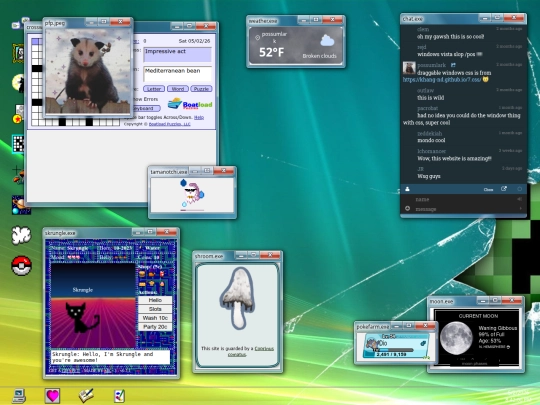Follow the Curious conatus link
The image size is (540, 405).
pos(255,351)
